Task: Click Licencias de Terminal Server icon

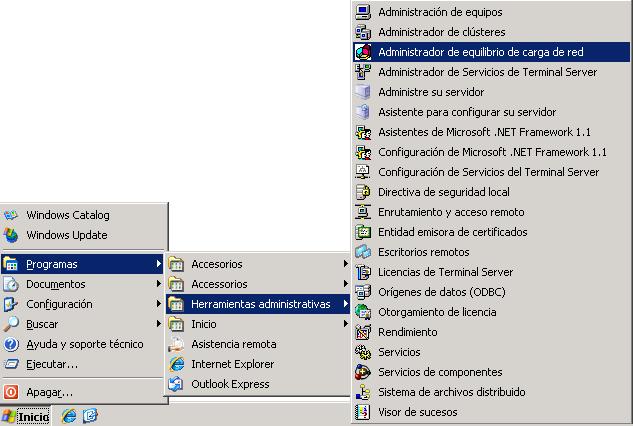Action: (x=363, y=272)
